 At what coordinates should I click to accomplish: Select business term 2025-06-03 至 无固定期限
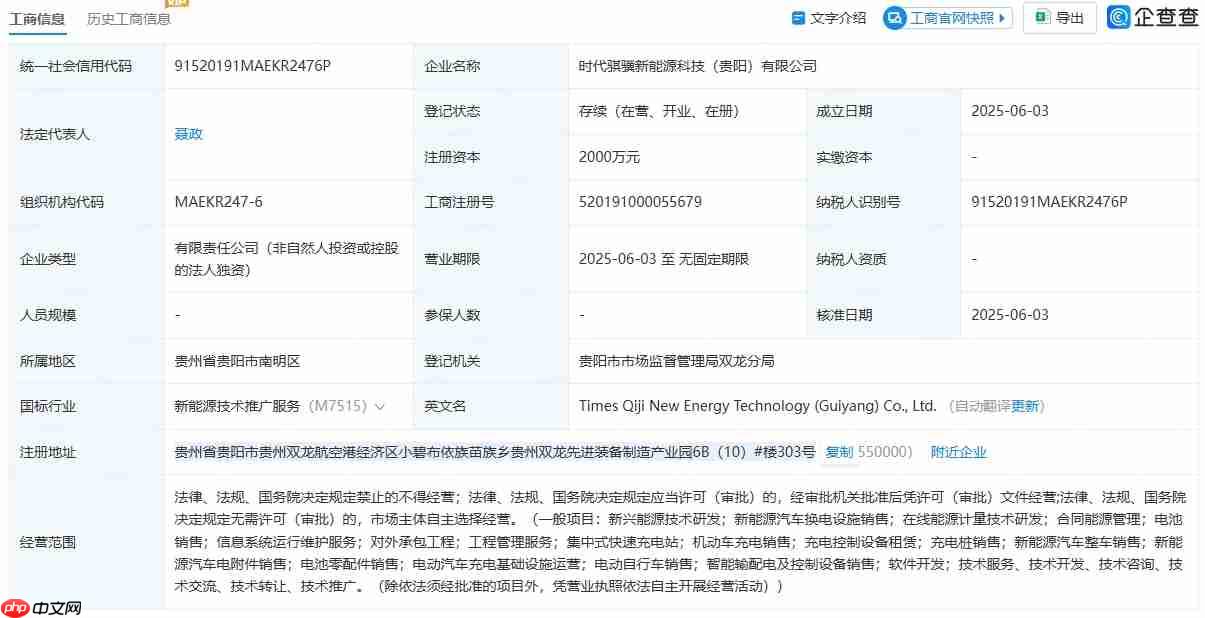click(x=664, y=259)
